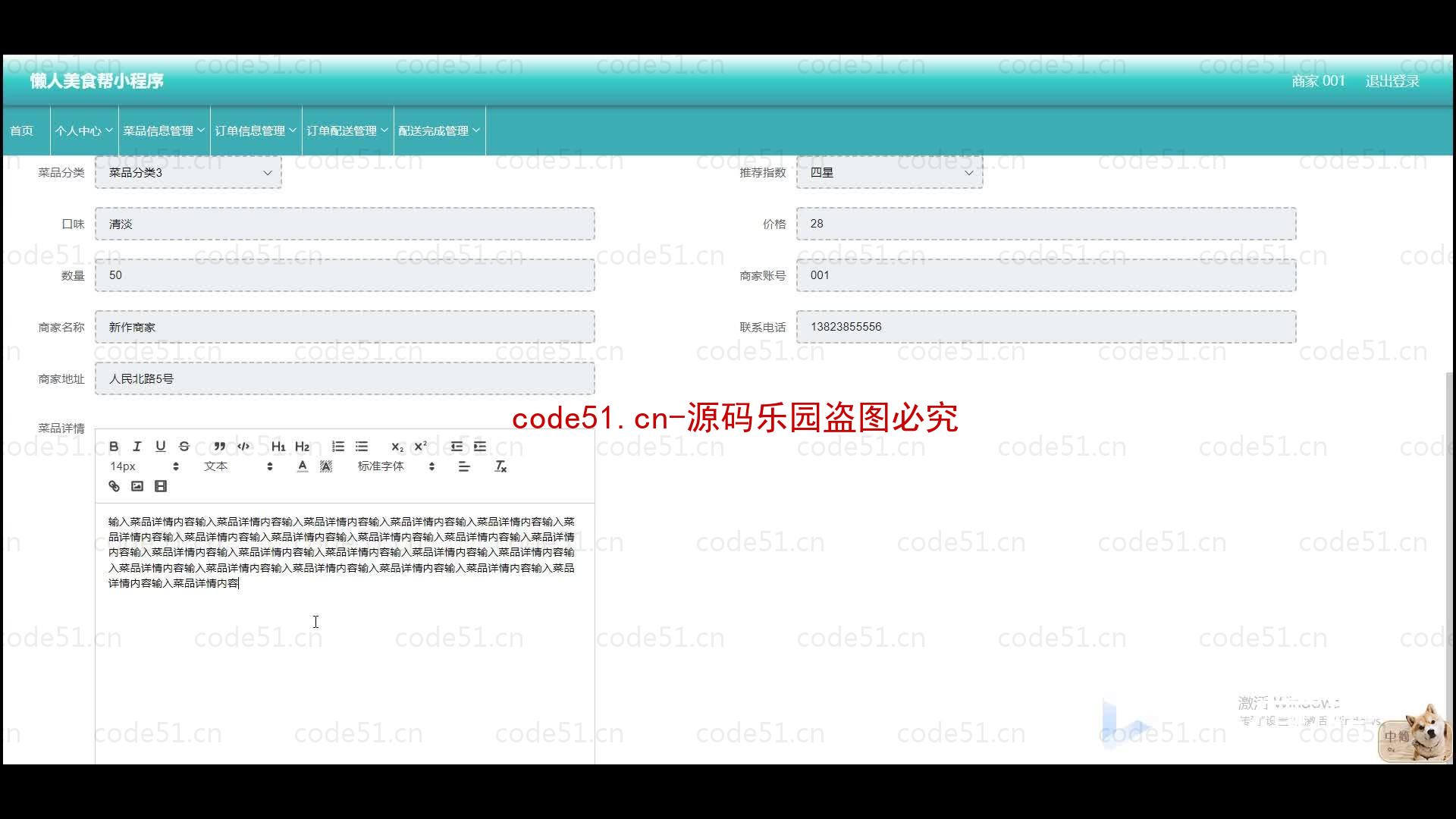
Task: Toggle italic formatting in the editor
Action: (x=137, y=446)
